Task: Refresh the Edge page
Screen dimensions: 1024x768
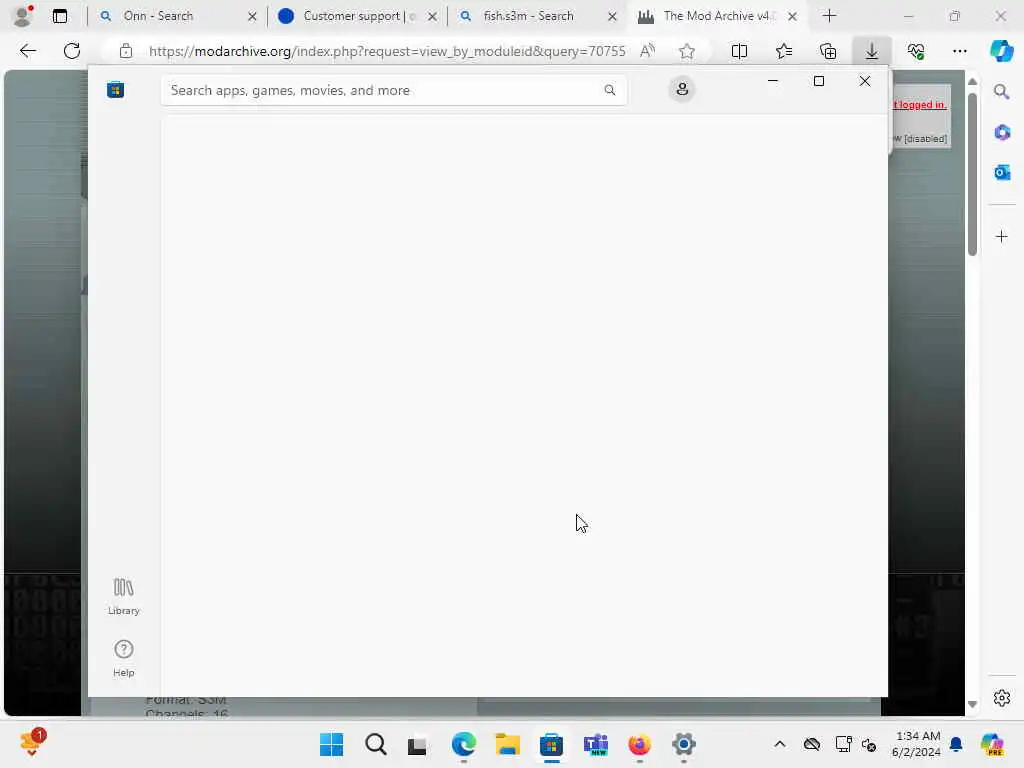Action: point(72,51)
